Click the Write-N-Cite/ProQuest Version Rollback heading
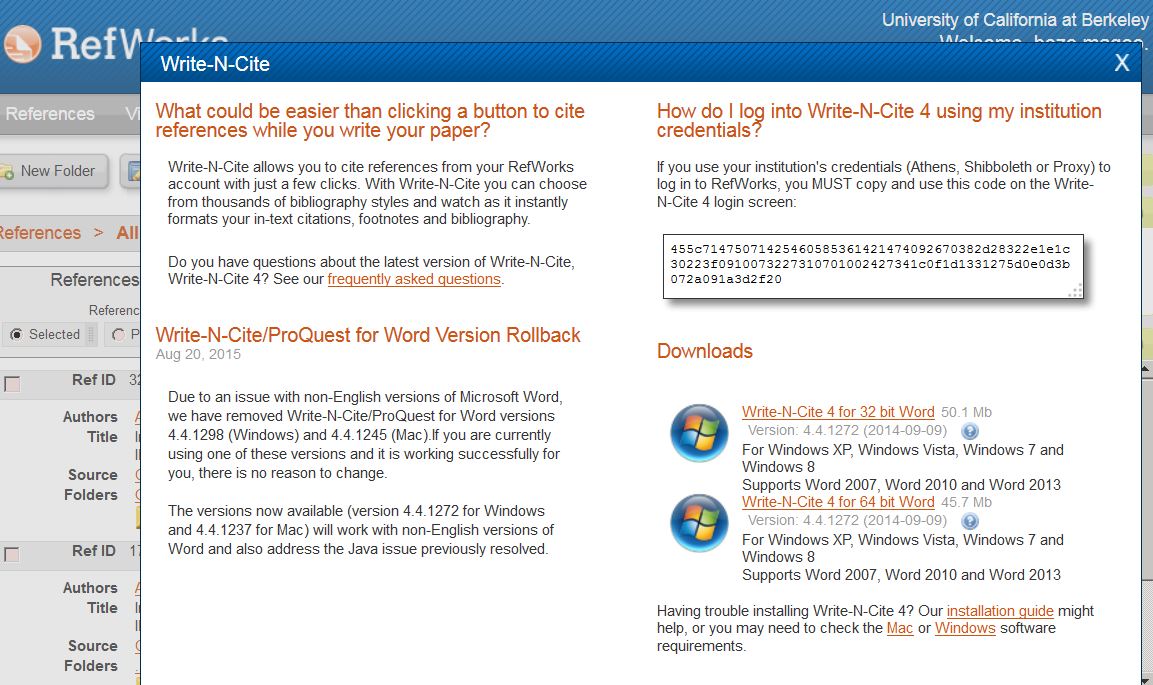1153x685 pixels. [368, 335]
